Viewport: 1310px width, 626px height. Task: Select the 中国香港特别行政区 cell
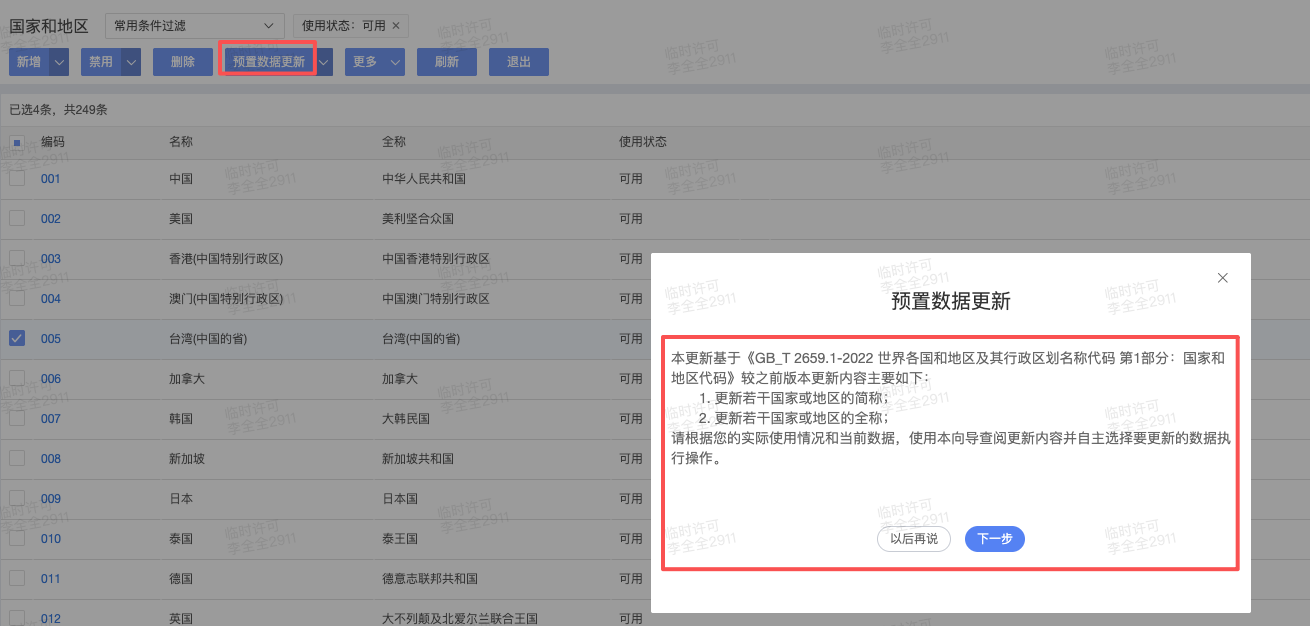coord(436,259)
